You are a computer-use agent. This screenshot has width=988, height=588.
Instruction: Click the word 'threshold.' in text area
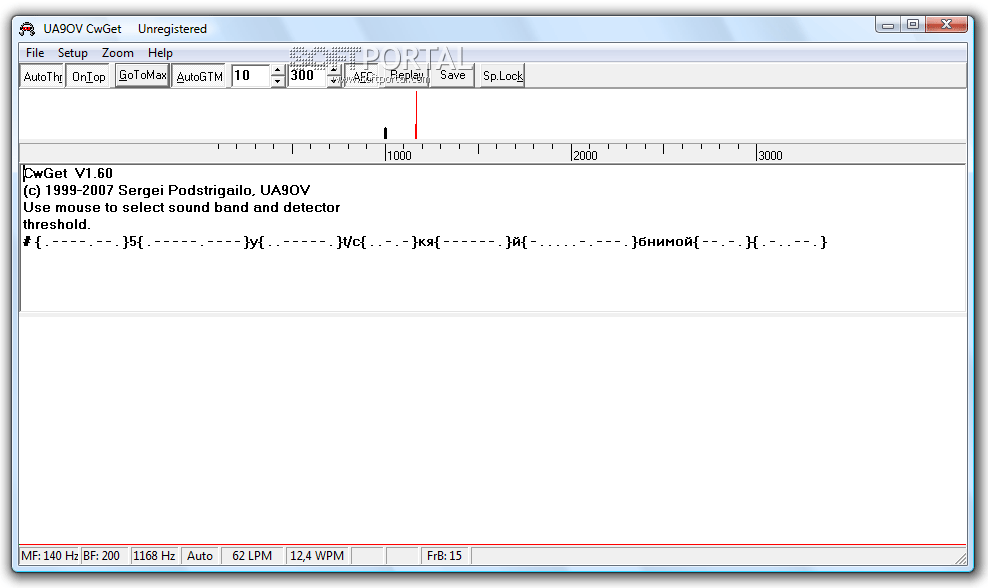click(x=57, y=224)
